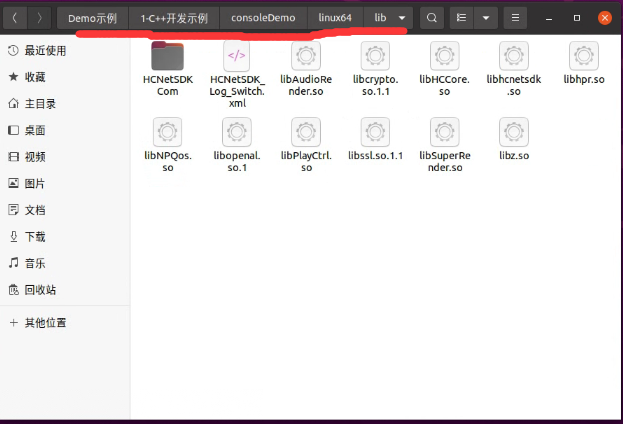This screenshot has width=623, height=424.
Task: Navigate to 1-C++开发示例 path segment
Action: [x=174, y=18]
